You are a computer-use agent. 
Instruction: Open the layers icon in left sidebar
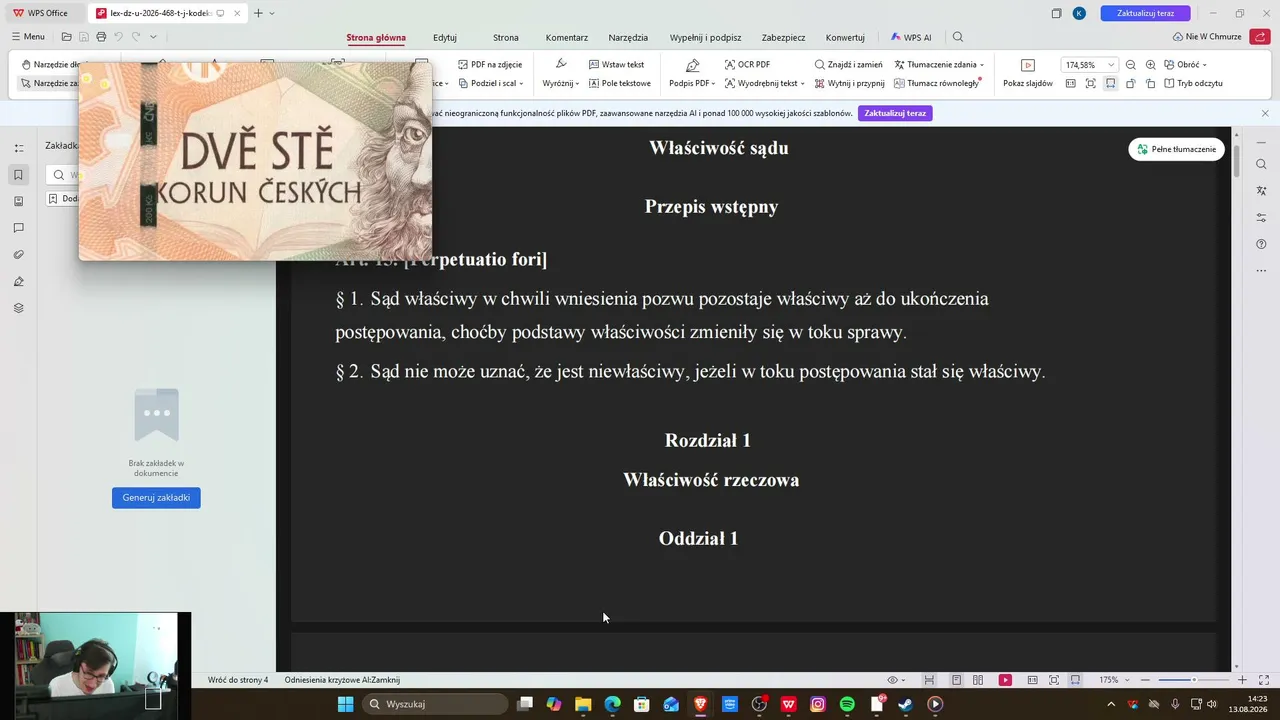(18, 308)
